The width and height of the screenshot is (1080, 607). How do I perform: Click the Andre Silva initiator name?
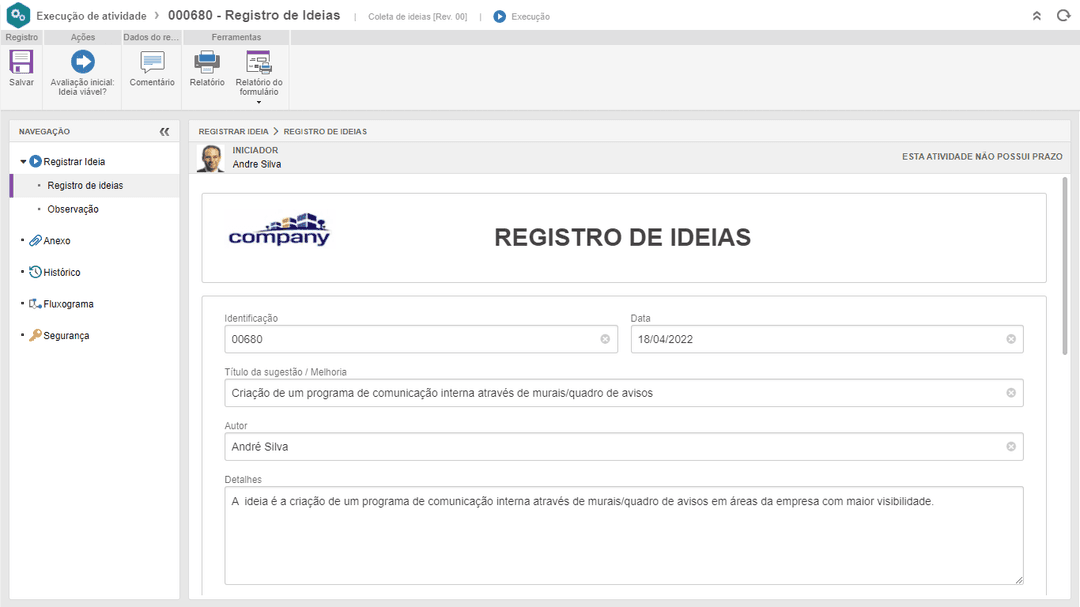tap(257, 164)
